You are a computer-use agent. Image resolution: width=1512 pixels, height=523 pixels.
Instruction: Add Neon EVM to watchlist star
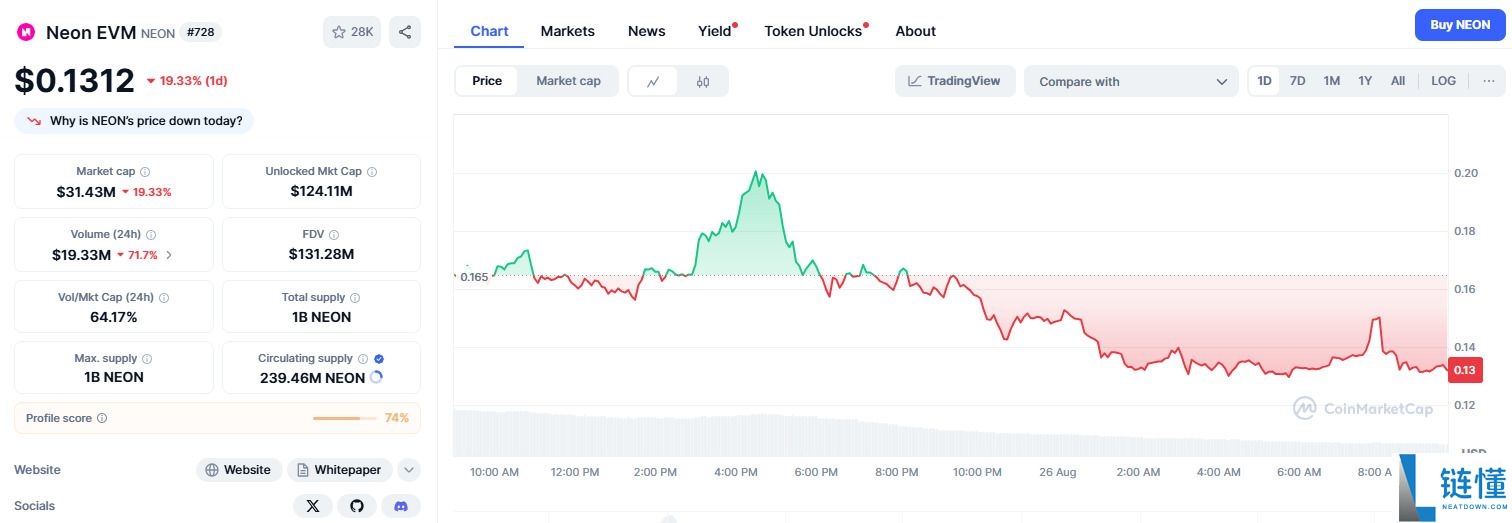pos(352,32)
